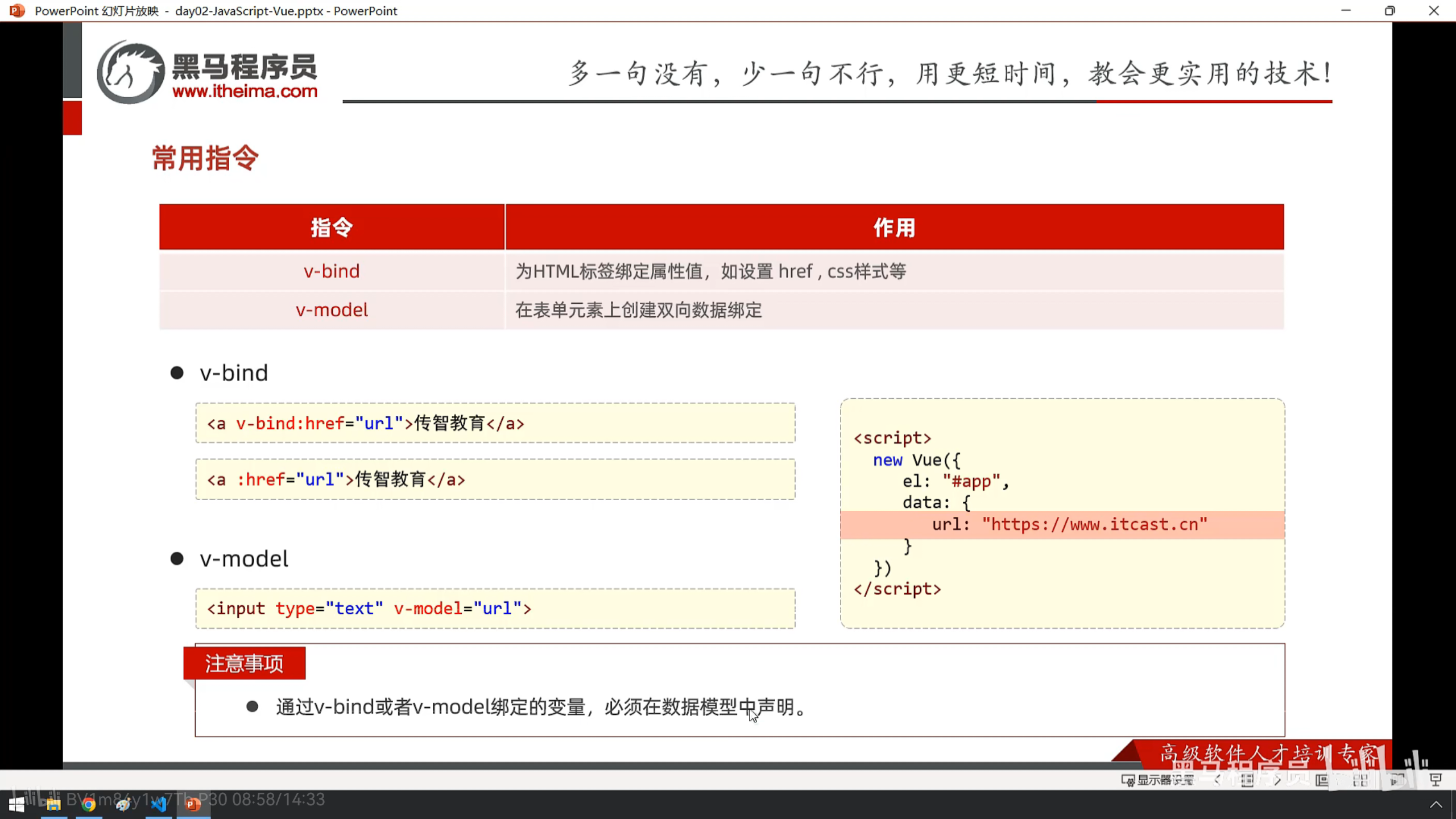Open File Explorer from the taskbar
The width and height of the screenshot is (1456, 819).
tap(53, 804)
